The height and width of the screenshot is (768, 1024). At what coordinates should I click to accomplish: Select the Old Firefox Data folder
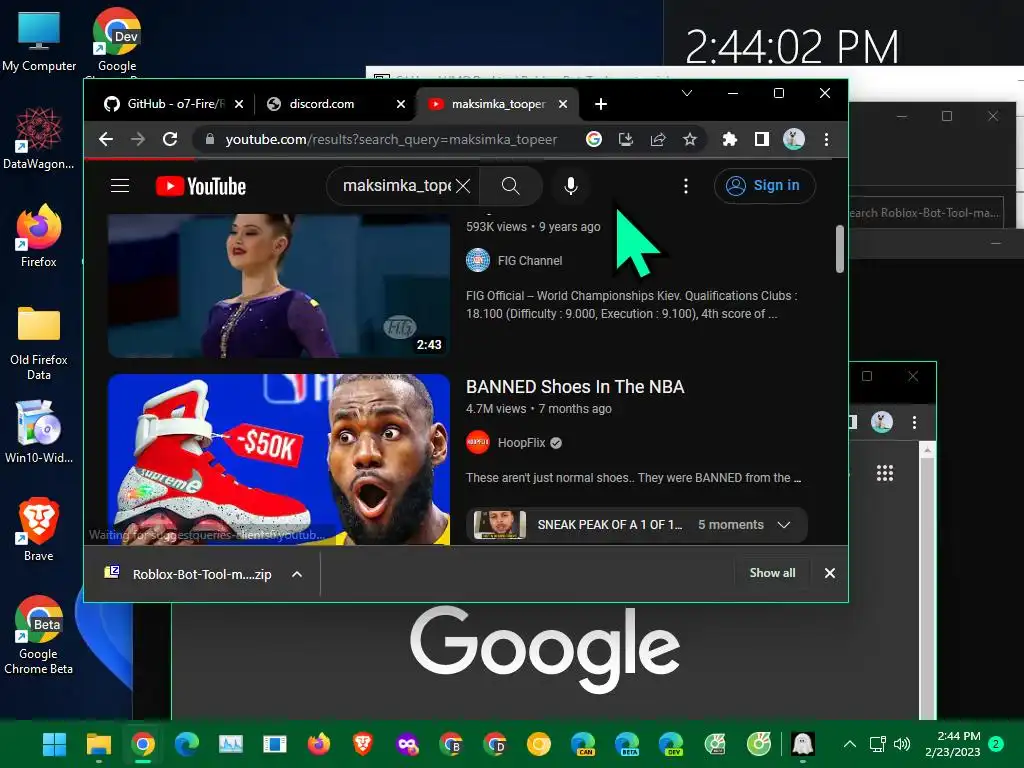[x=39, y=344]
